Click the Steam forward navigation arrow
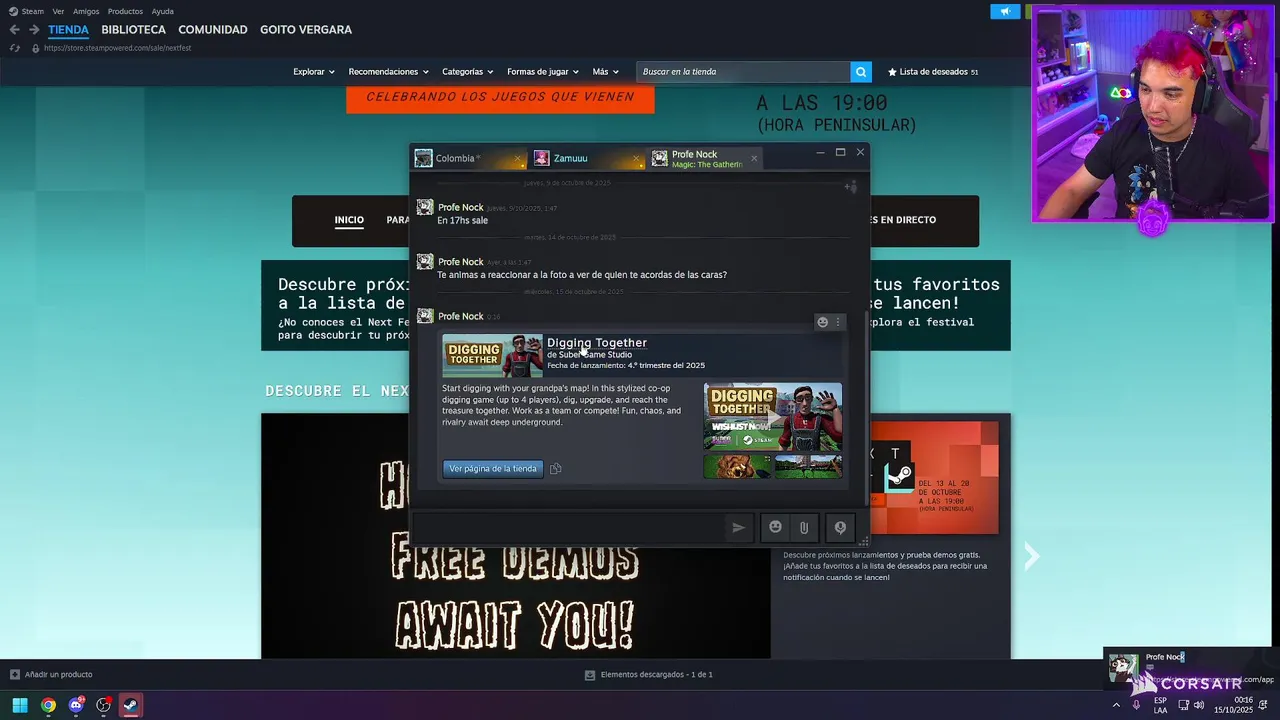Screen dimensions: 1280x720 34,29
